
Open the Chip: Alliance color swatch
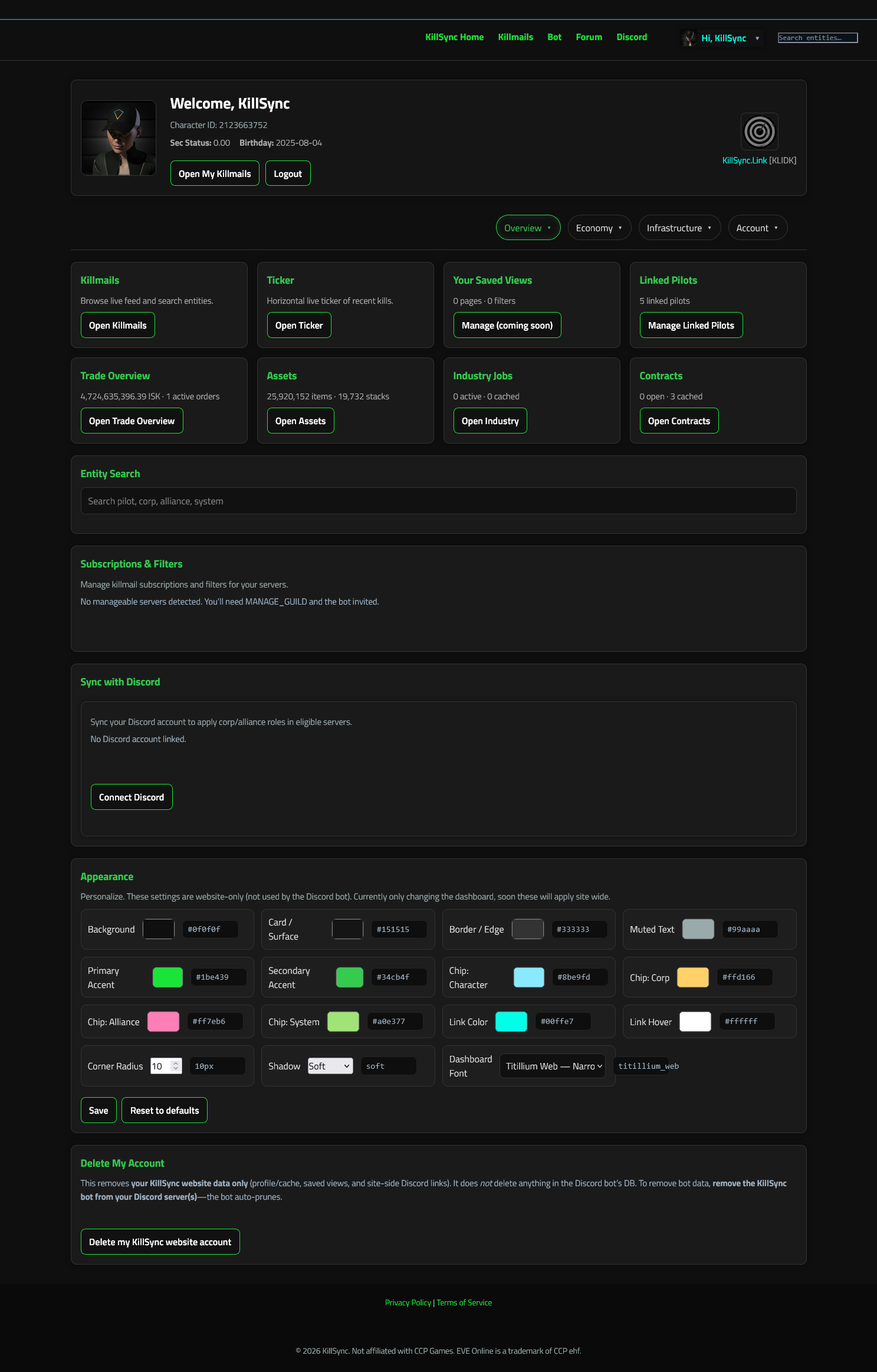pos(163,1021)
